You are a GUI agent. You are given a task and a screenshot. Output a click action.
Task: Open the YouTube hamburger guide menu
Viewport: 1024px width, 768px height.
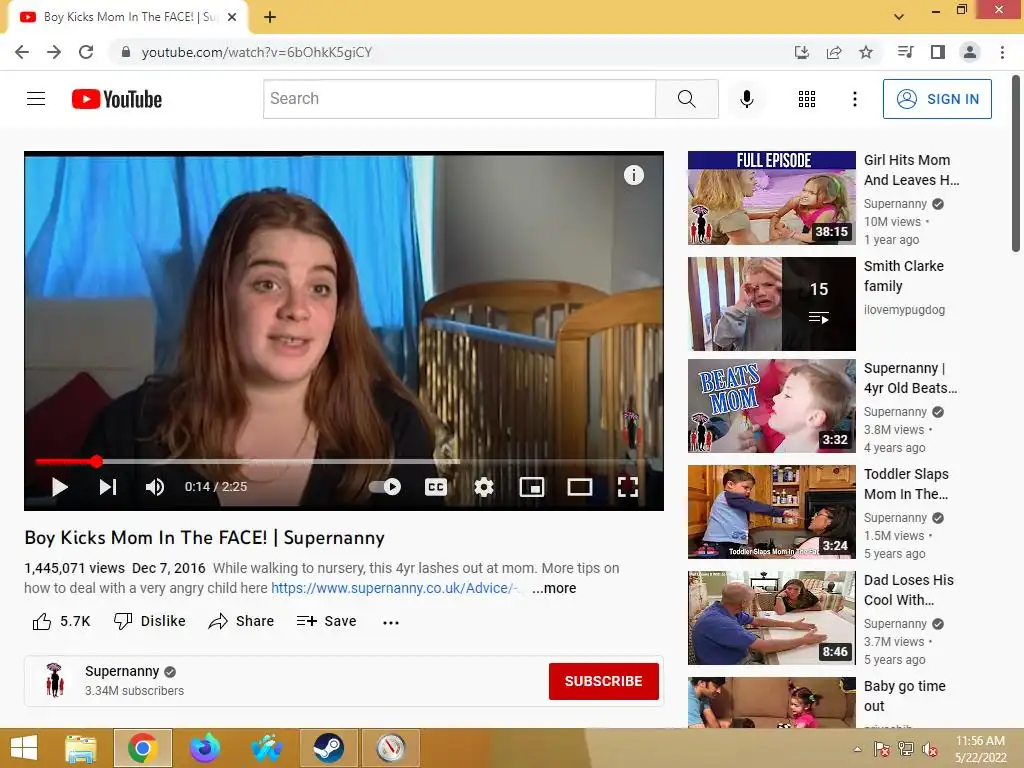tap(36, 99)
